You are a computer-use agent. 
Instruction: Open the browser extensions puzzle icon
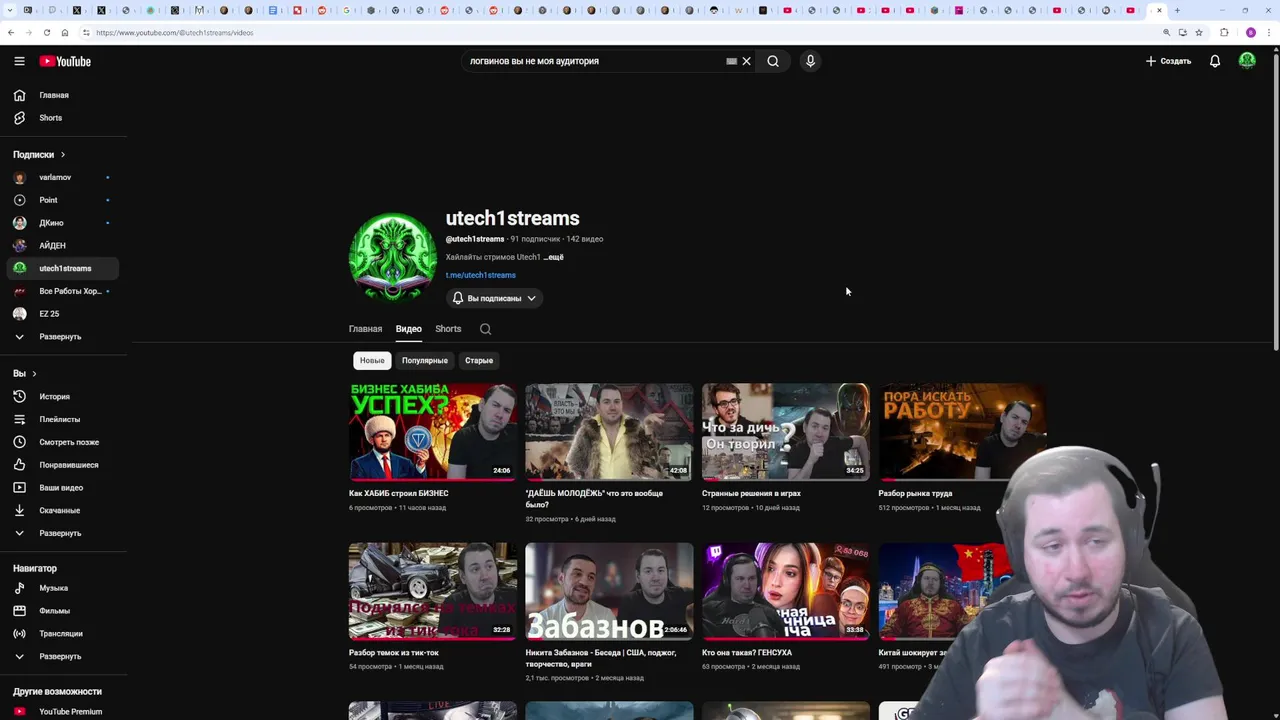1224,32
